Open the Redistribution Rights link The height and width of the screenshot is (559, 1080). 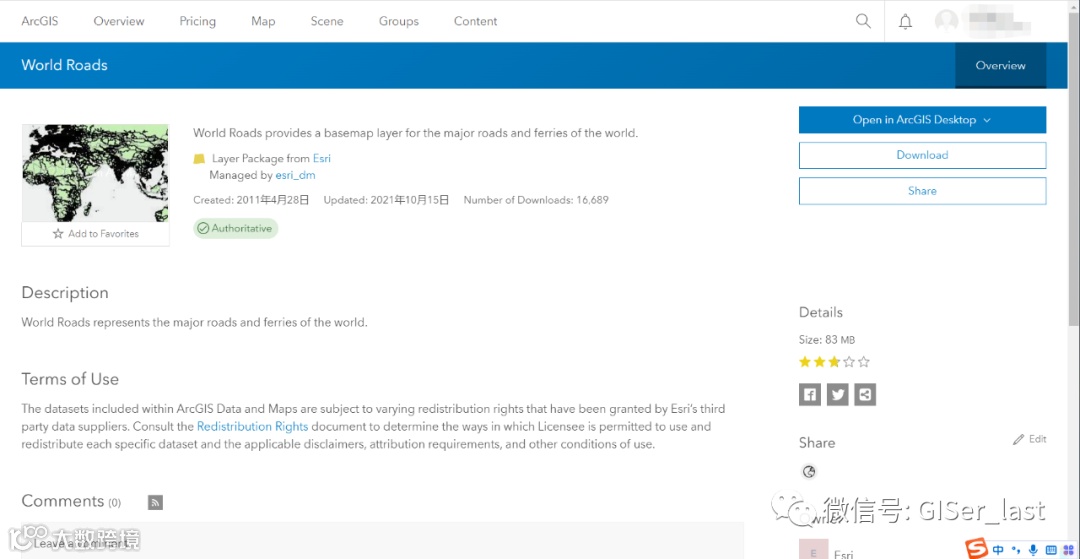(252, 426)
